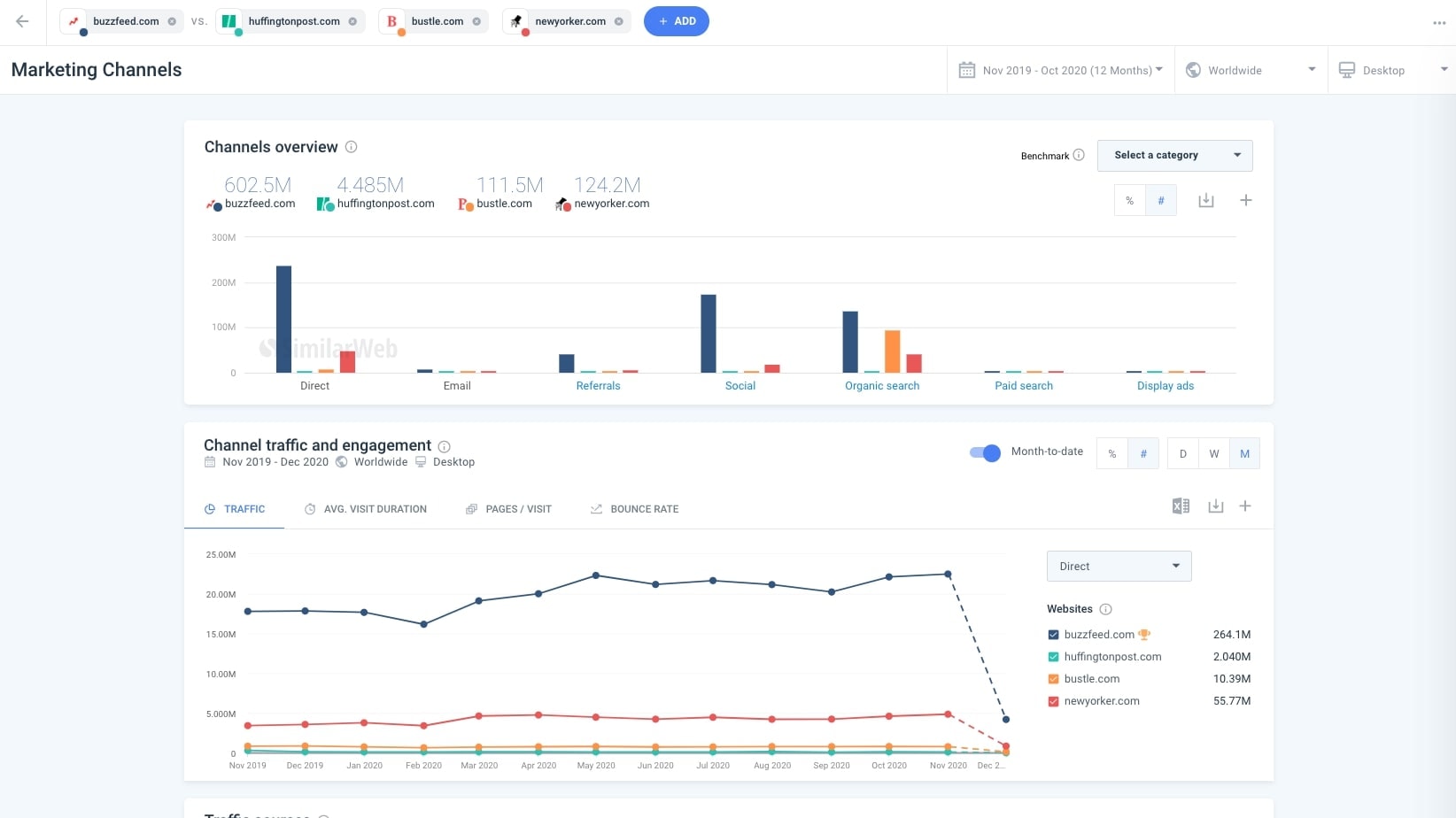Toggle the Month-to-date switch
The image size is (1456, 818).
click(985, 452)
